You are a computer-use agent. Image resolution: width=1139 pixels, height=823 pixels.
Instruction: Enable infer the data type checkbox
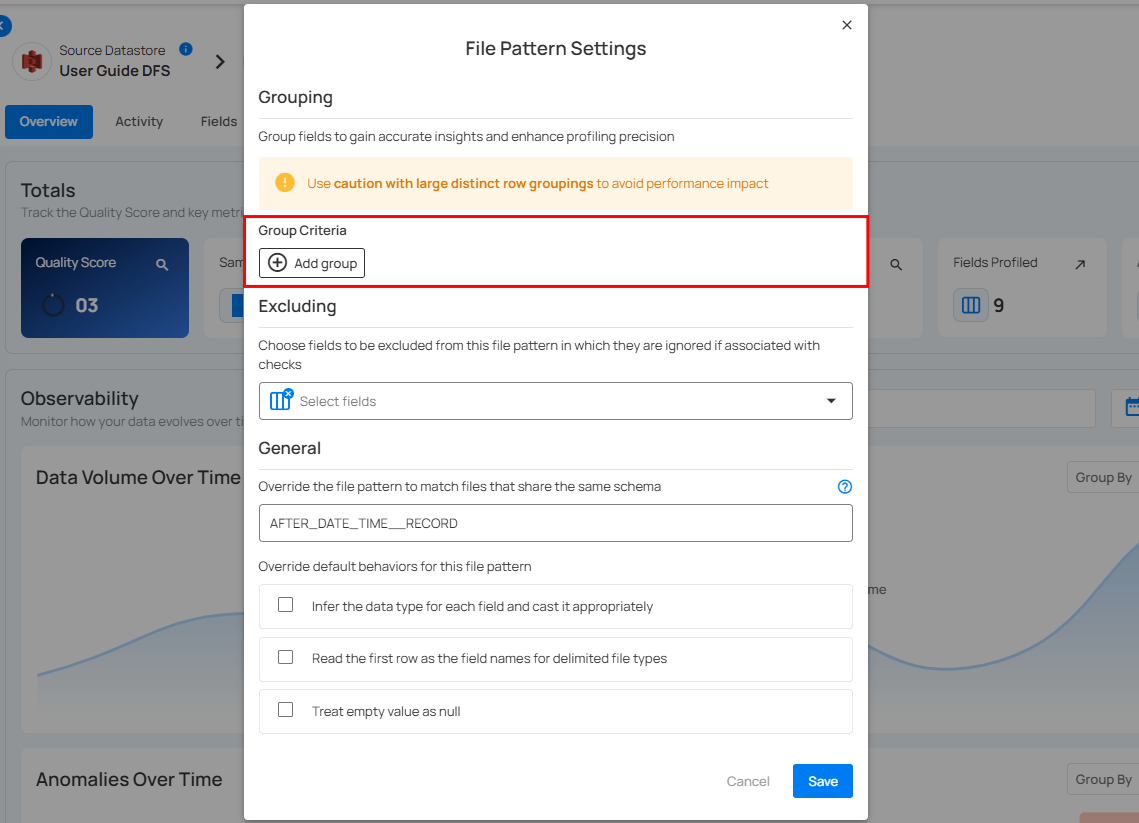point(286,605)
